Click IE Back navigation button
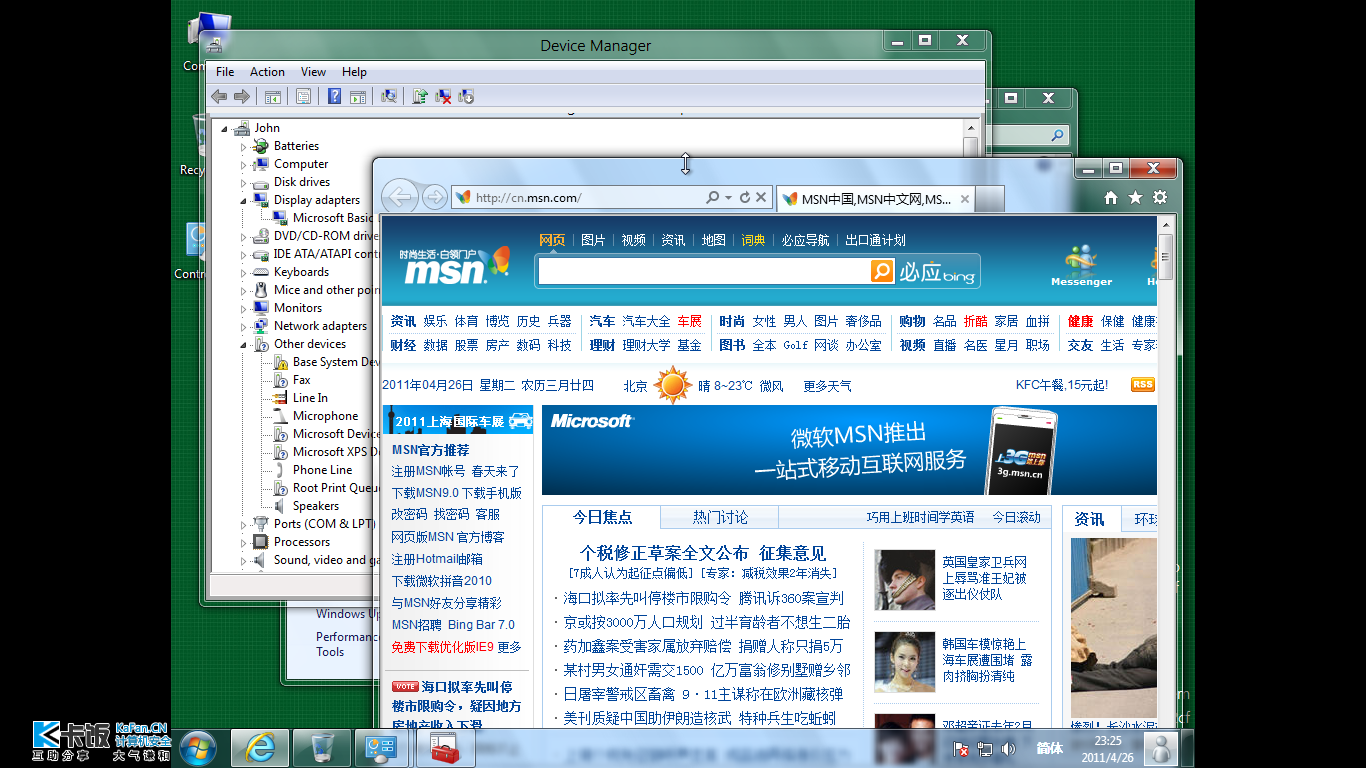Screen dimensions: 1366x768 point(400,197)
